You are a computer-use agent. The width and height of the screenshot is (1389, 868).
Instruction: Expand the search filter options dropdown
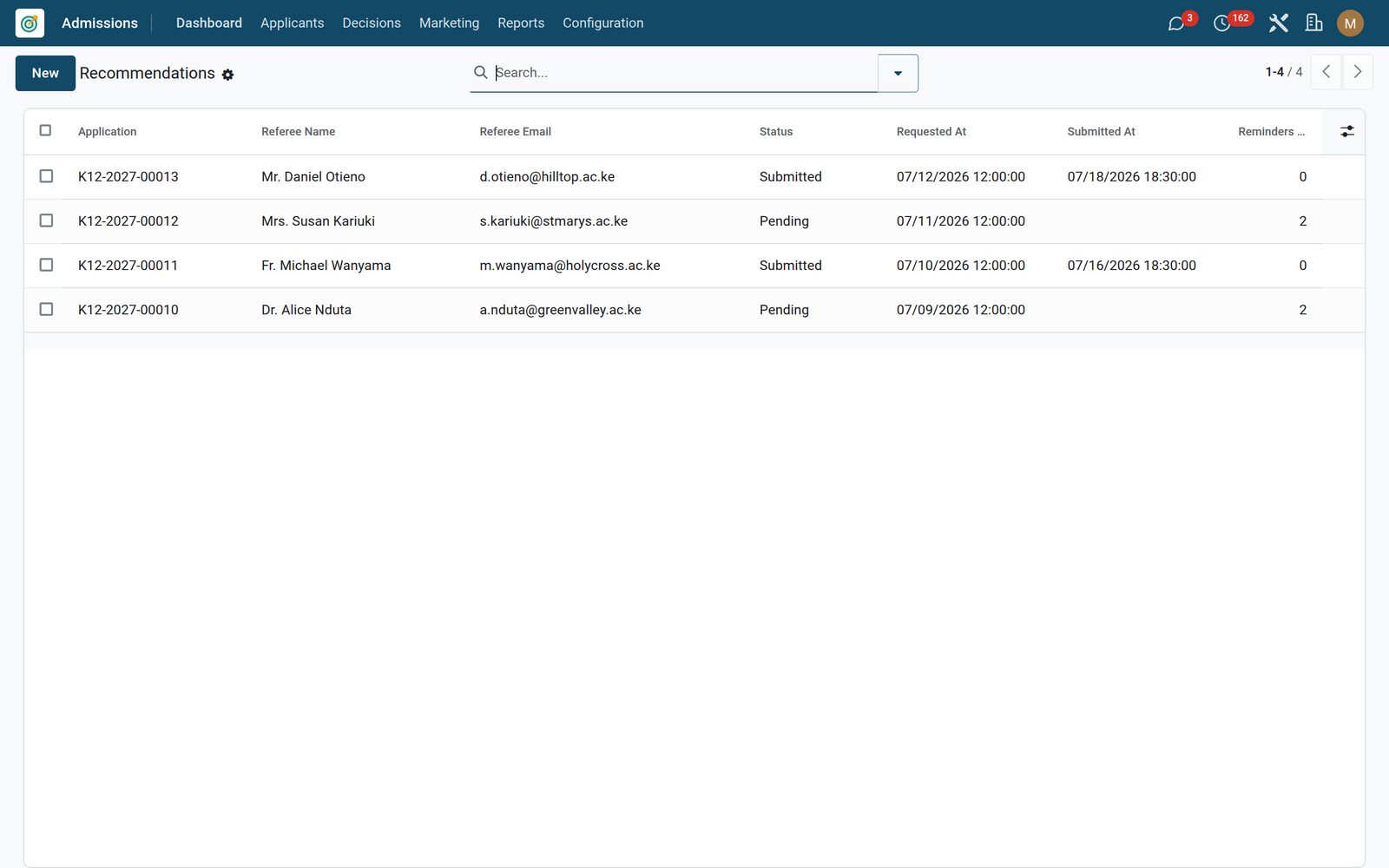point(898,73)
